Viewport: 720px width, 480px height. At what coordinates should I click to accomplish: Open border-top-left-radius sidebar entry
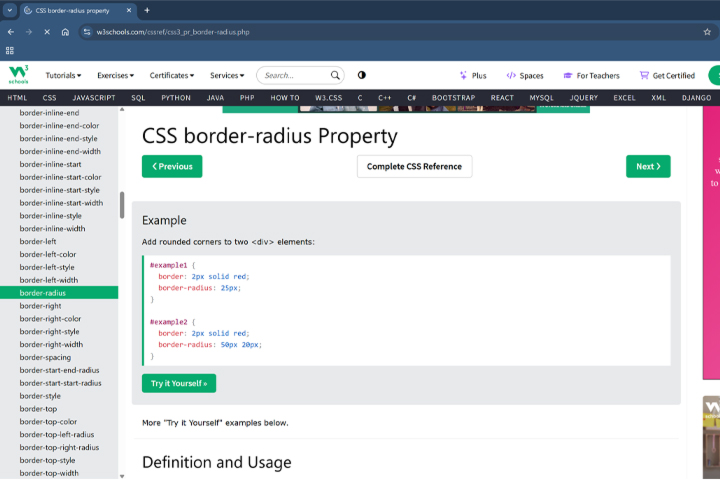(x=56, y=434)
